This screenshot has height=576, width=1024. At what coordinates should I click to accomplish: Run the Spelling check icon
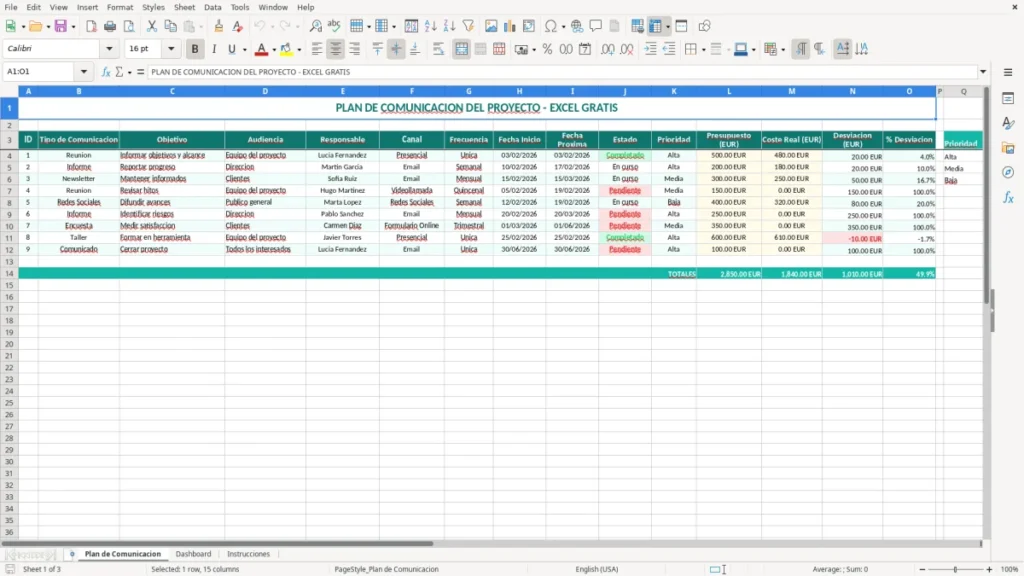tap(334, 26)
